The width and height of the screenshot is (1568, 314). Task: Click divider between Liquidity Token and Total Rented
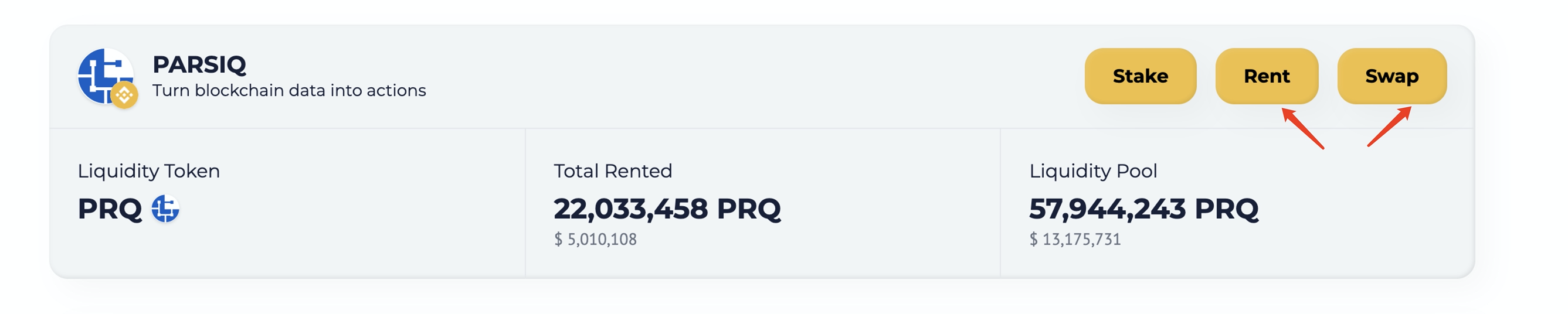pyautogui.click(x=525, y=203)
